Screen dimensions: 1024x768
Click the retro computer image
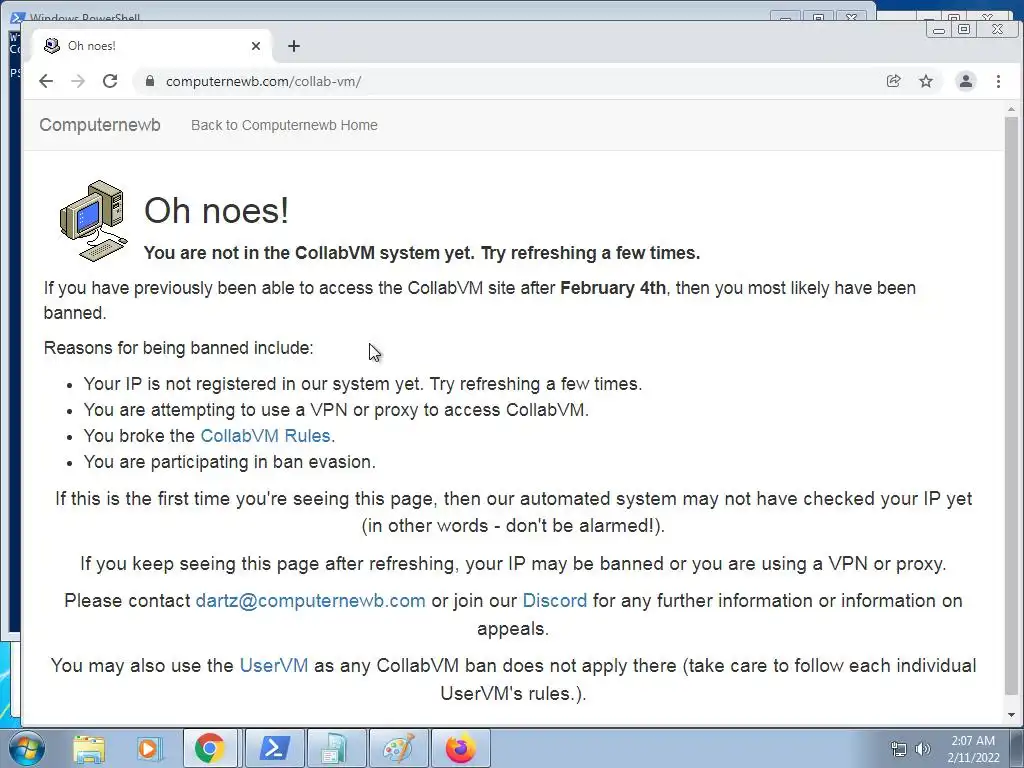pyautogui.click(x=93, y=221)
